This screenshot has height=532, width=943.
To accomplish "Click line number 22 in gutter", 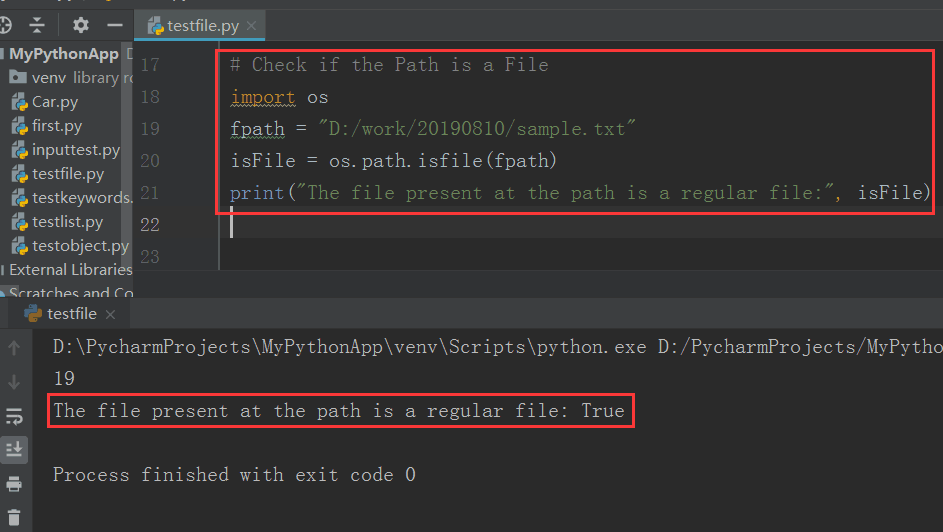I will point(150,225).
